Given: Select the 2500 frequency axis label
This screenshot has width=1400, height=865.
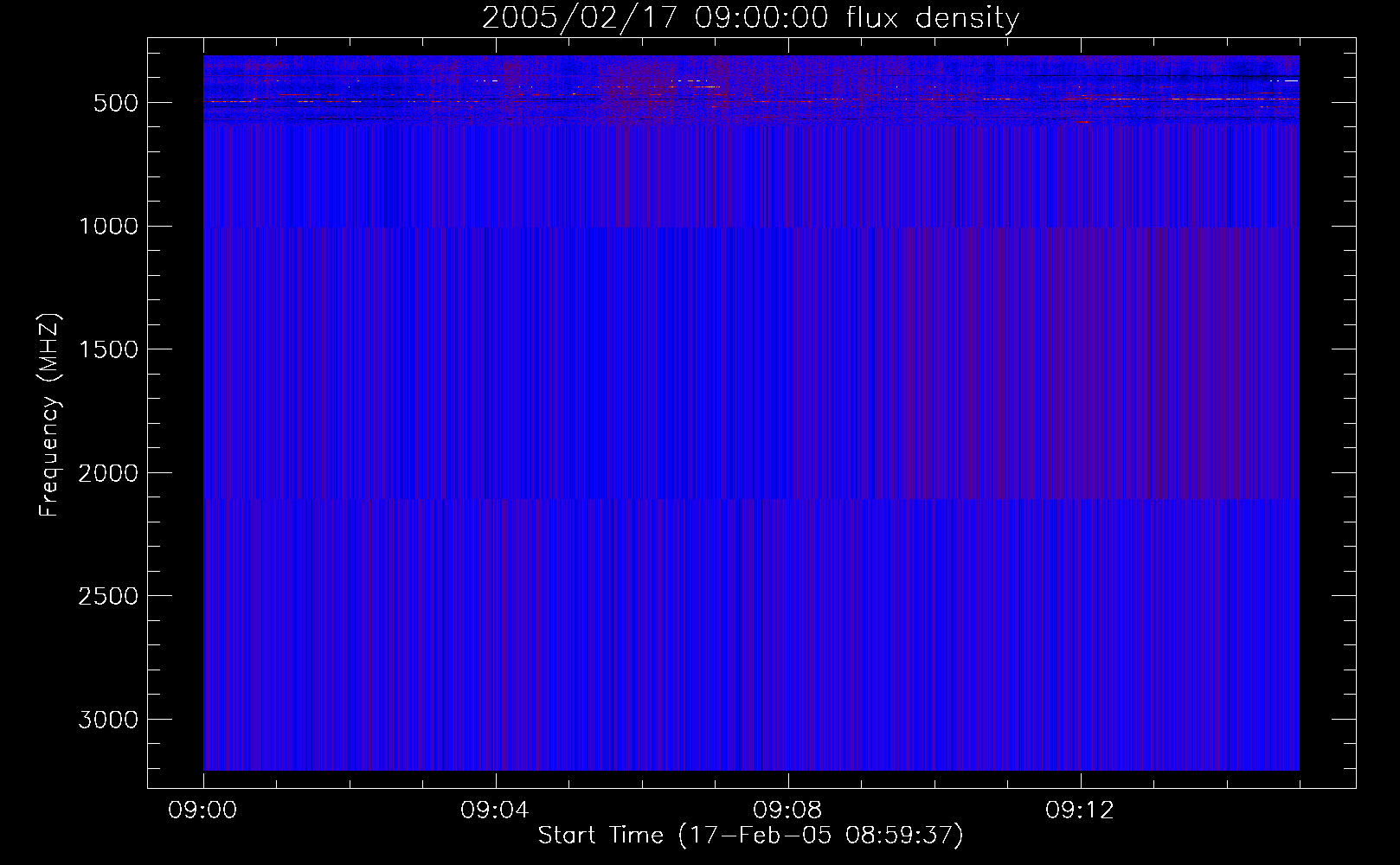Looking at the screenshot, I should coord(108,597).
